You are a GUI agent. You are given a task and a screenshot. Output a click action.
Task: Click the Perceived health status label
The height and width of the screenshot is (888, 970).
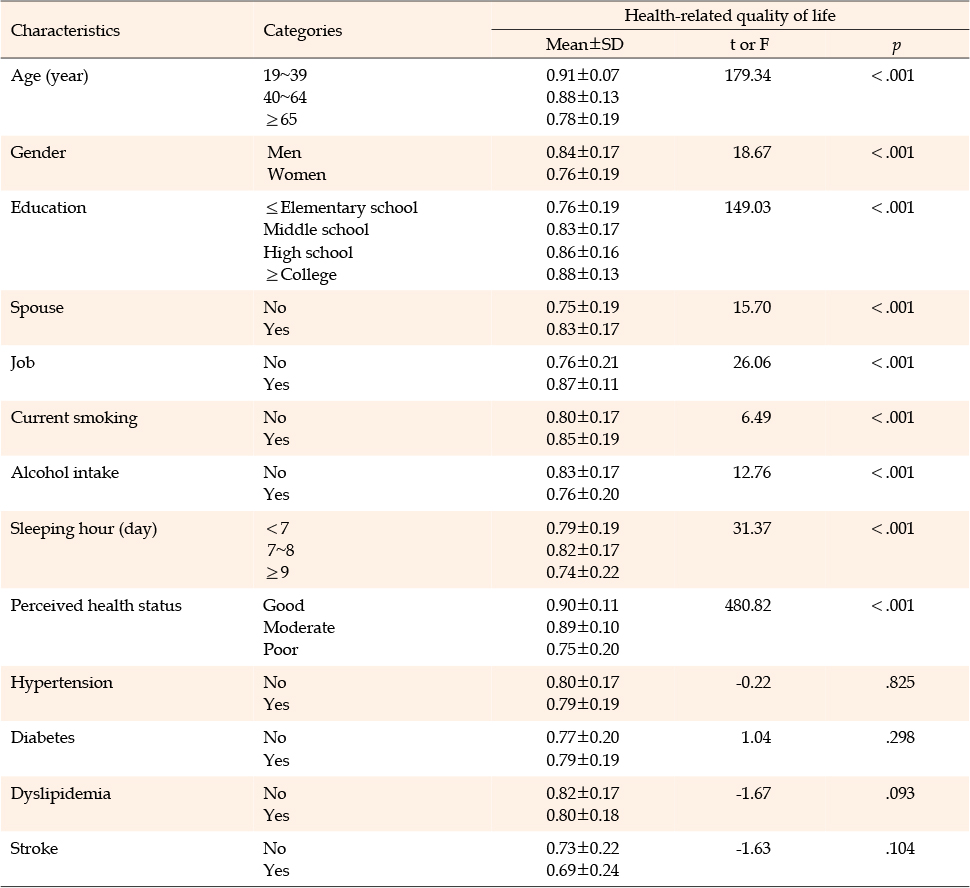point(96,605)
